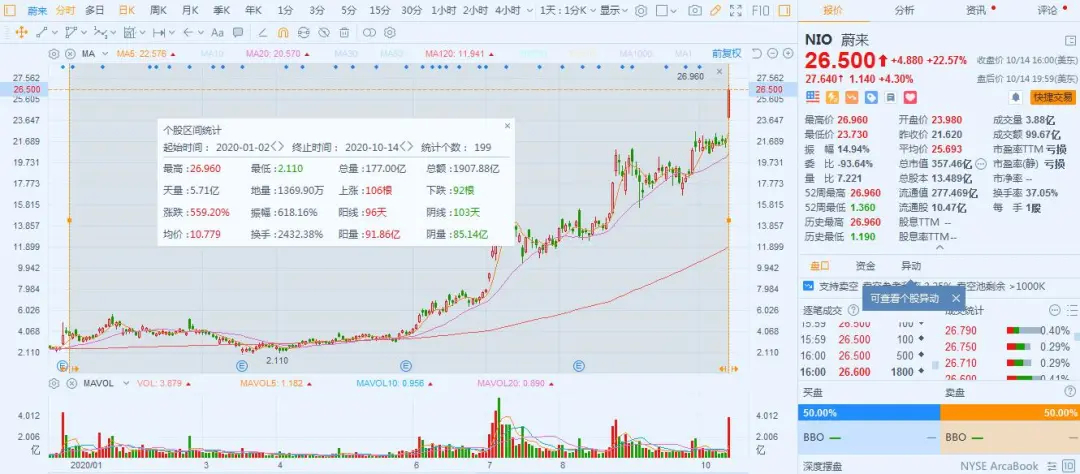
Task: Open the layout square dropdown
Action: point(665,10)
